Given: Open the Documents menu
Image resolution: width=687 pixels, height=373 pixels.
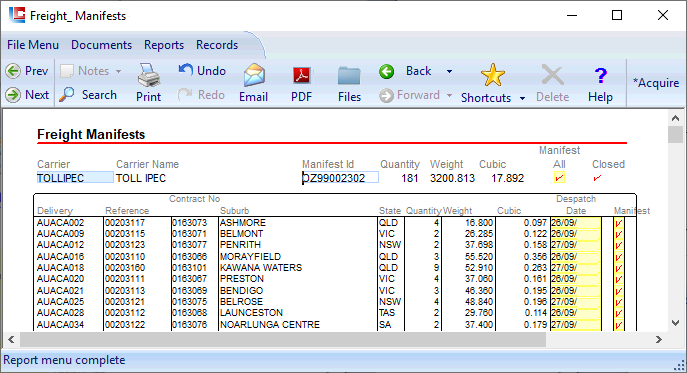Looking at the screenshot, I should pos(101,45).
